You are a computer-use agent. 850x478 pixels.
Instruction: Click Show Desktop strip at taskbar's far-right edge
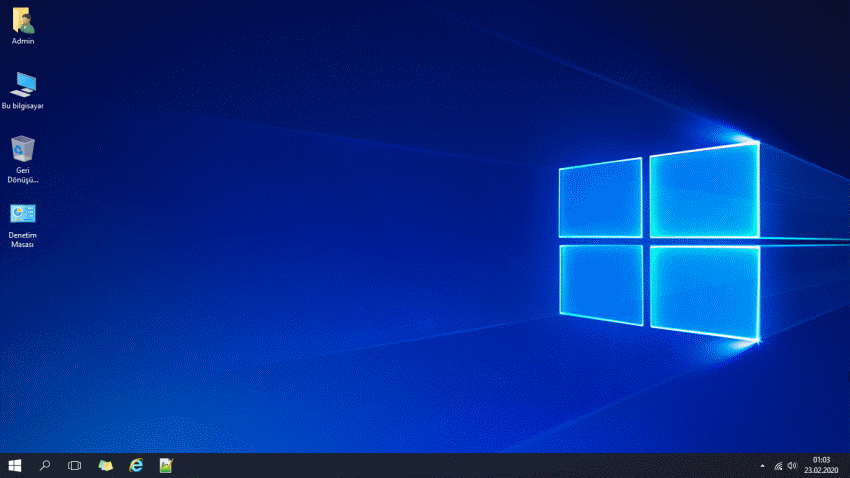(847, 465)
